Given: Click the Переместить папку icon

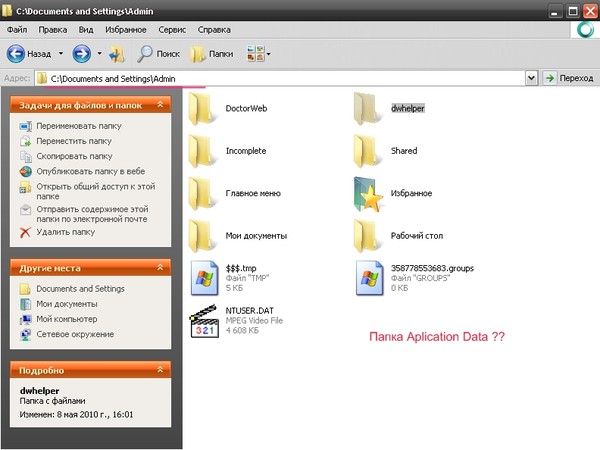Looking at the screenshot, I should point(26,141).
